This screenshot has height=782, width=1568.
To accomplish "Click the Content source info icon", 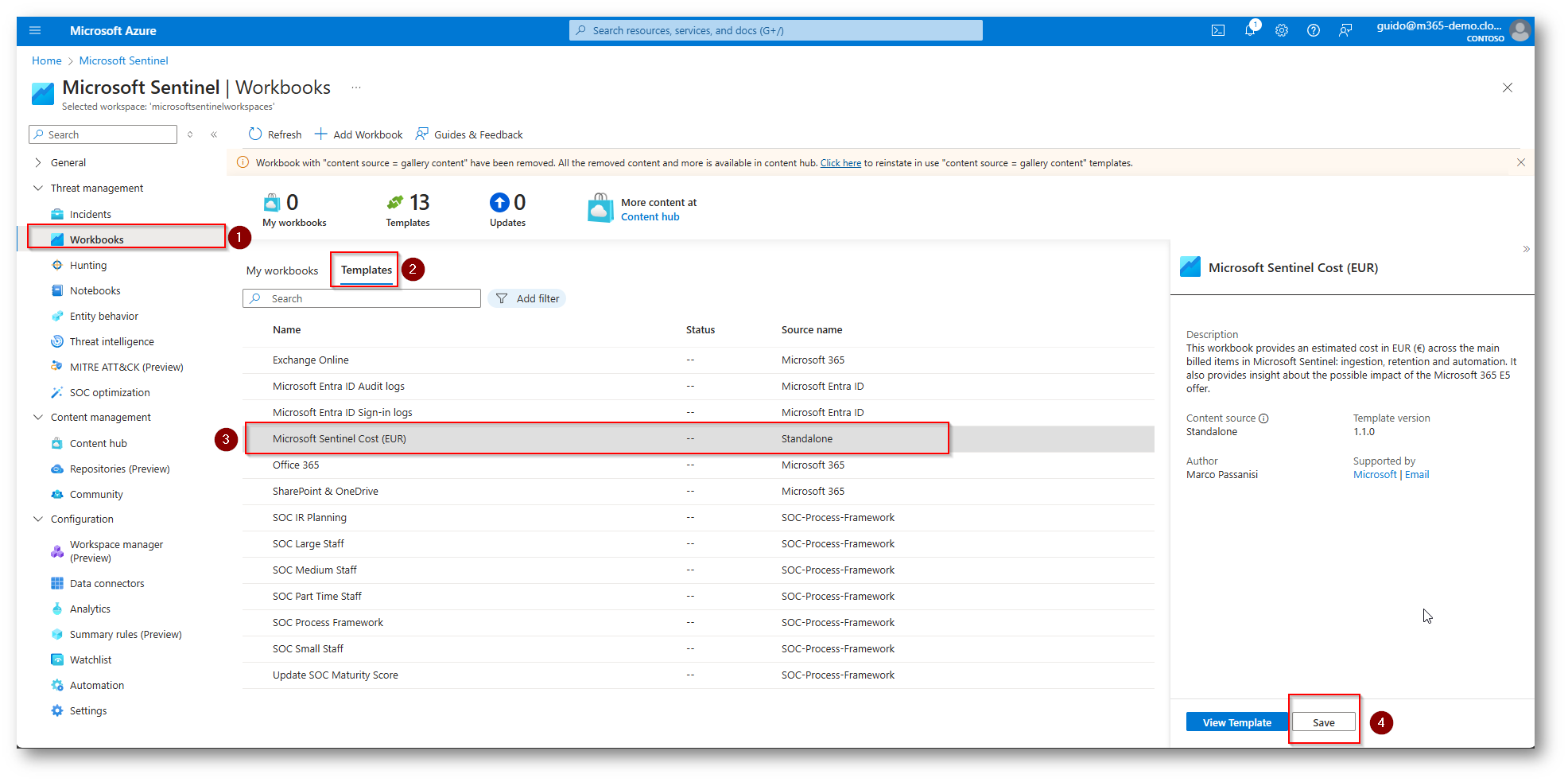I will [1263, 418].
